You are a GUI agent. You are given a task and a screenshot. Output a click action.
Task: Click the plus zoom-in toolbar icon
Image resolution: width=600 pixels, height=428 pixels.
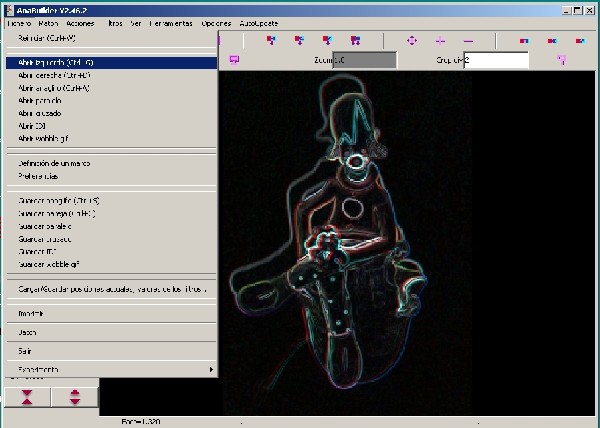[x=440, y=41]
